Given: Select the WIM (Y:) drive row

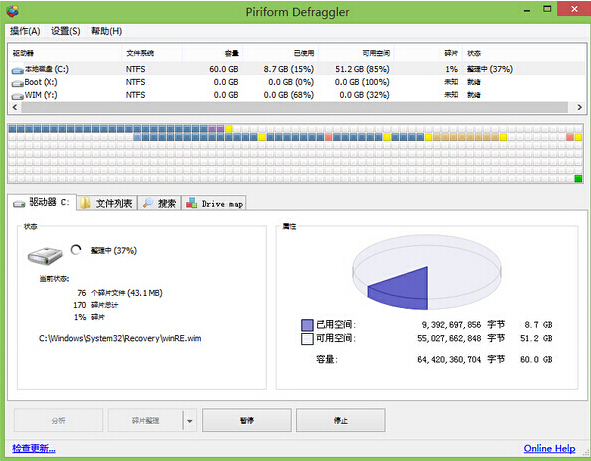Looking at the screenshot, I should pos(297,95).
